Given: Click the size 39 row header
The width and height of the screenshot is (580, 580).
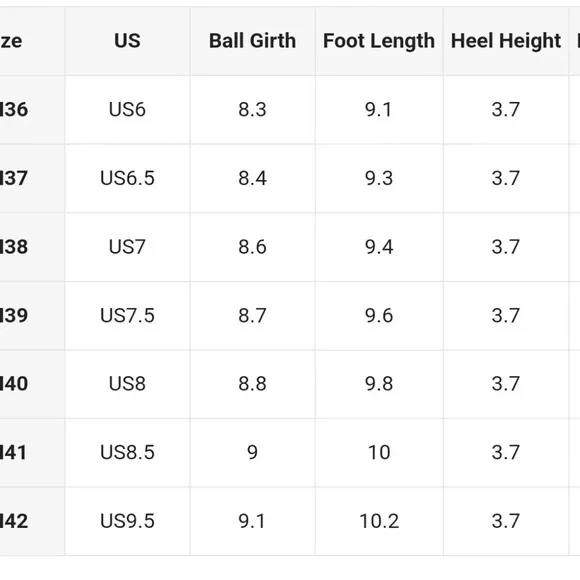Looking at the screenshot, I should 32,316.
